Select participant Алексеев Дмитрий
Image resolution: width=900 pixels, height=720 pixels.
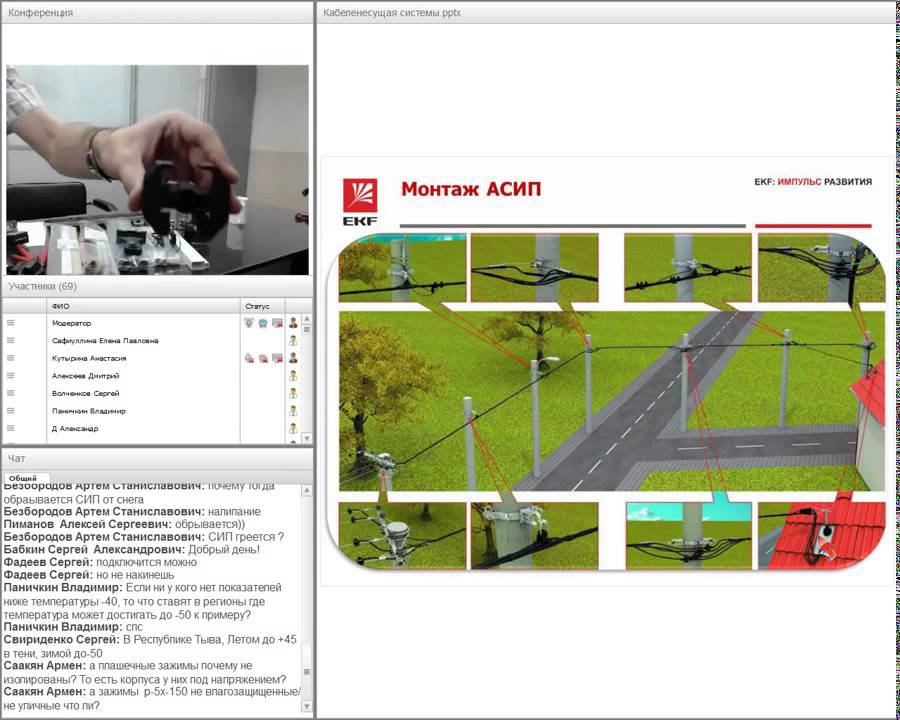click(x=86, y=376)
